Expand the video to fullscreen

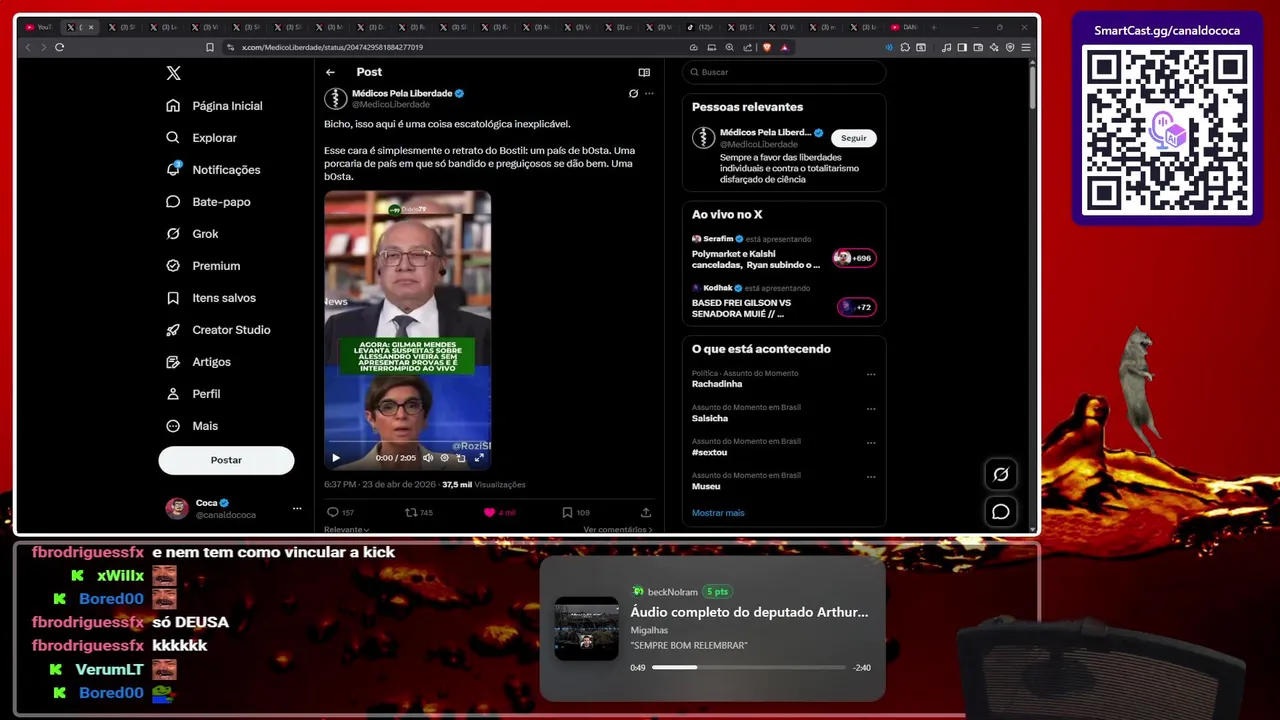click(479, 458)
